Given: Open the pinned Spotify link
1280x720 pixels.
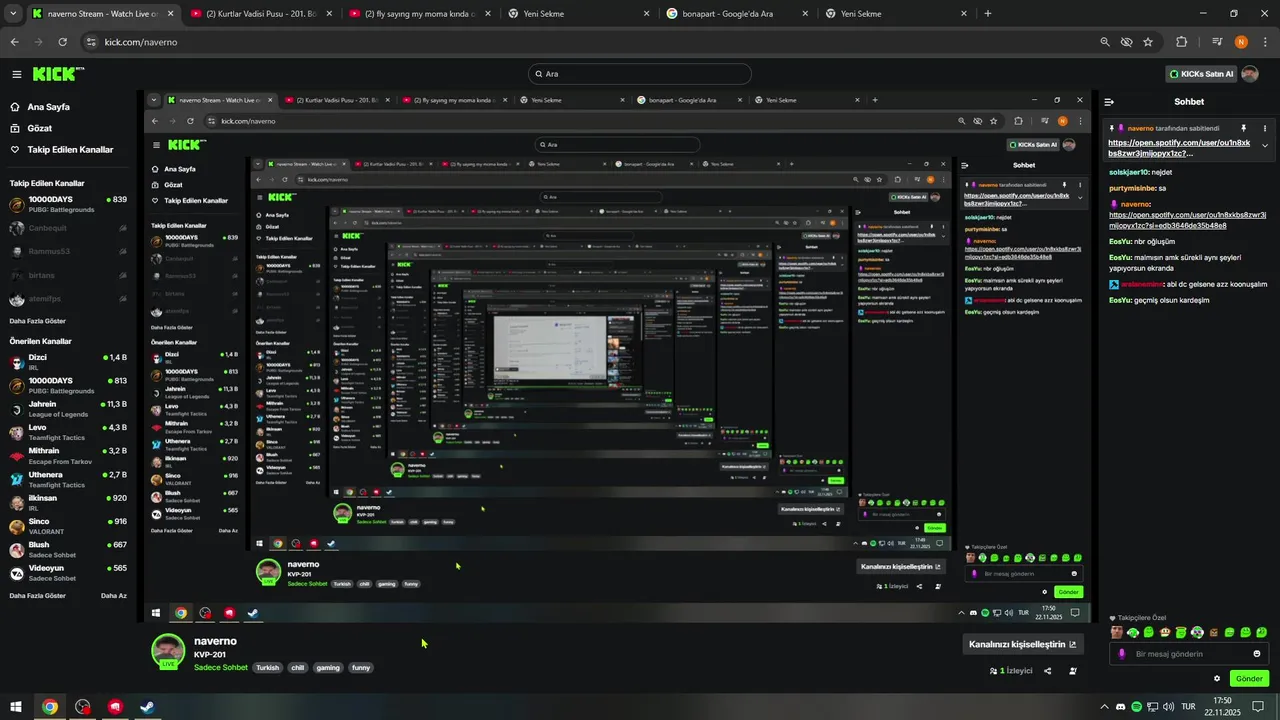Looking at the screenshot, I should pos(1178,148).
